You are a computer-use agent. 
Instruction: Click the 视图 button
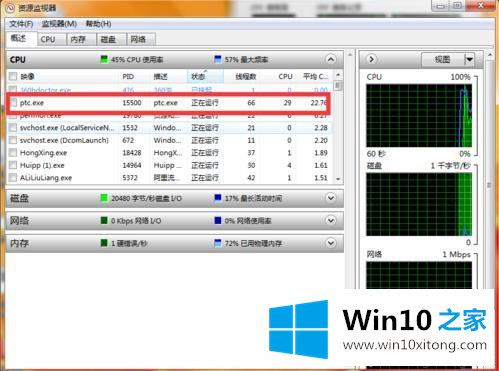click(x=442, y=60)
